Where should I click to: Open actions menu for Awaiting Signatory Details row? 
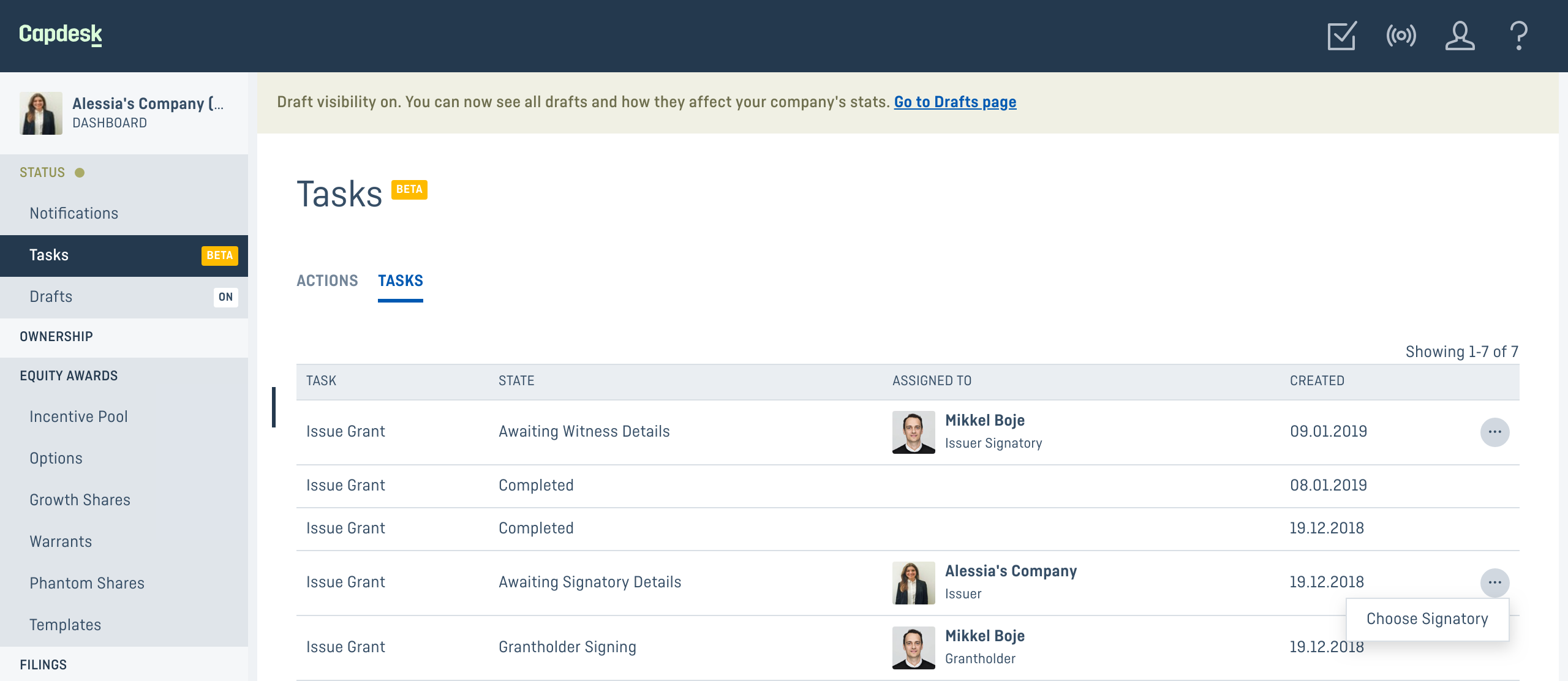pyautogui.click(x=1494, y=582)
